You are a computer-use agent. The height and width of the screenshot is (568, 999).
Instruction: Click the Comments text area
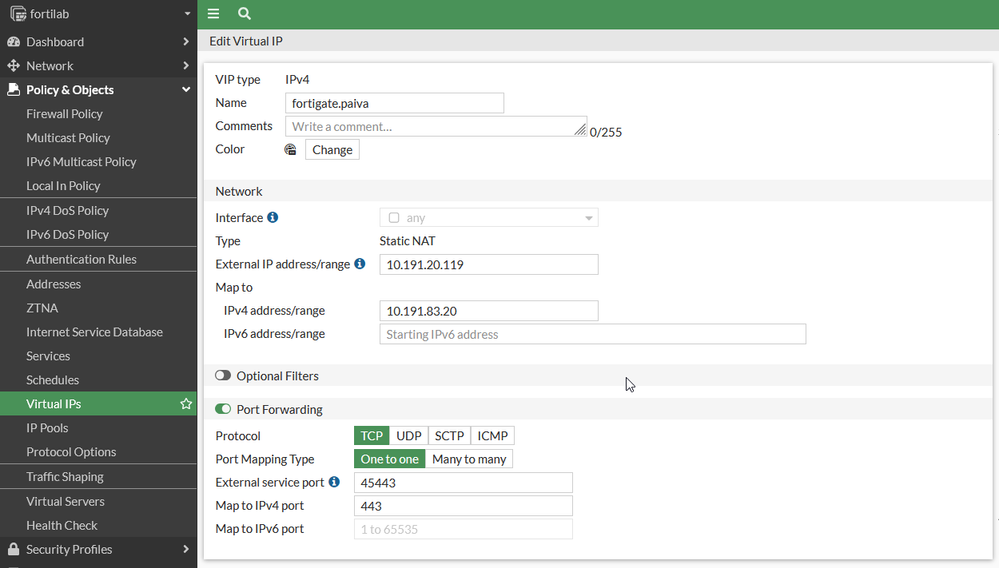[436, 126]
